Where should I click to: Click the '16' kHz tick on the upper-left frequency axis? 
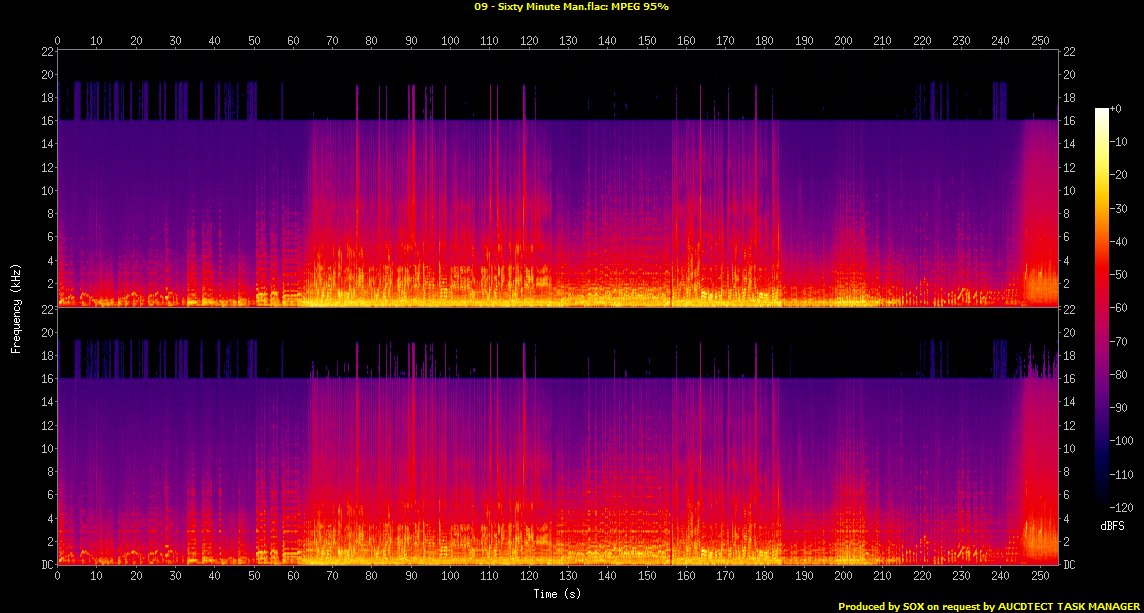[x=47, y=121]
